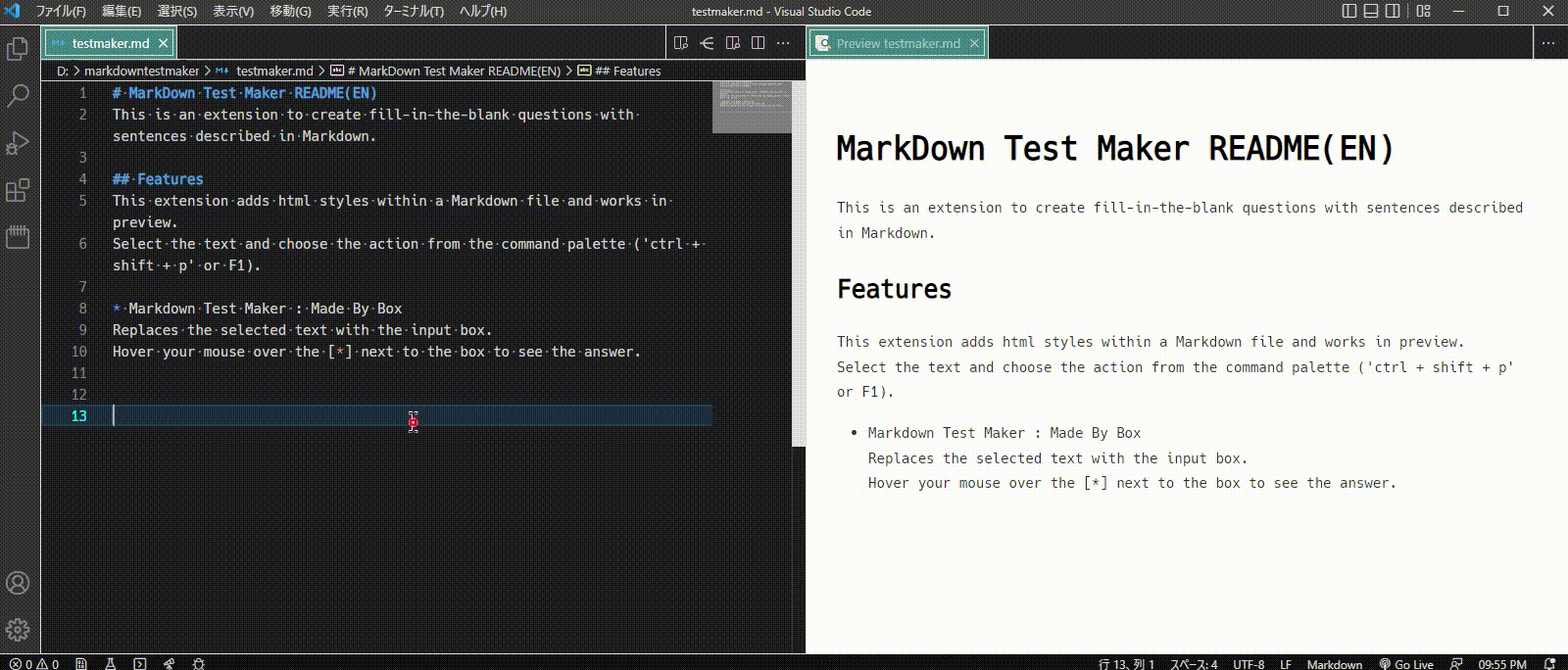
Task: Click the flask icon in status bar
Action: pyautogui.click(x=111, y=663)
